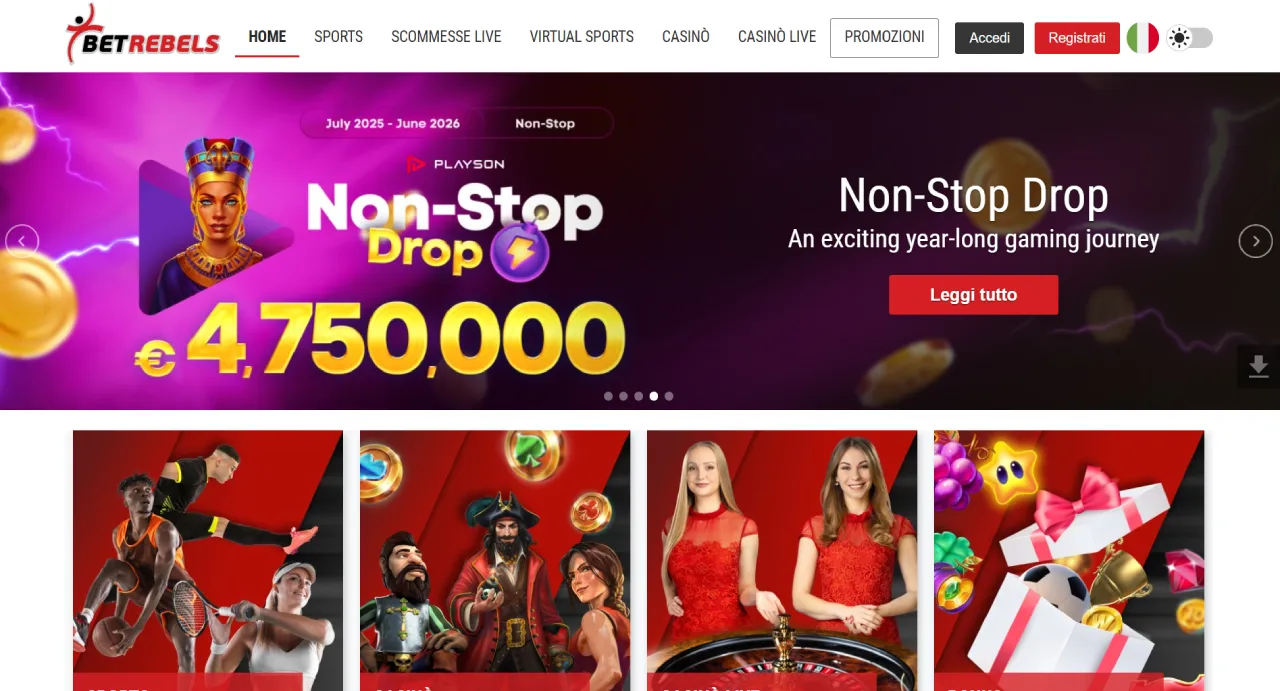Screen dimensions: 1280x691
Task: Go to Virtual Sports page
Action: (x=582, y=37)
